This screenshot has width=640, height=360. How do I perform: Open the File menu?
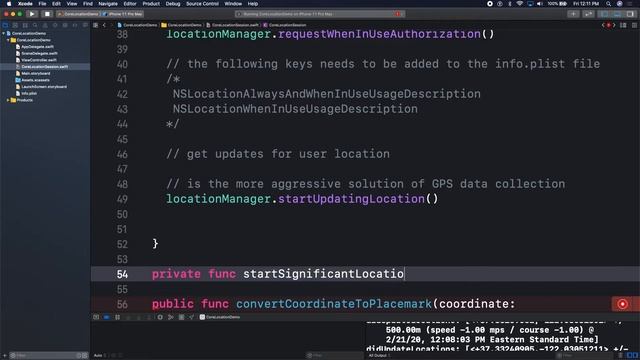click(42, 4)
